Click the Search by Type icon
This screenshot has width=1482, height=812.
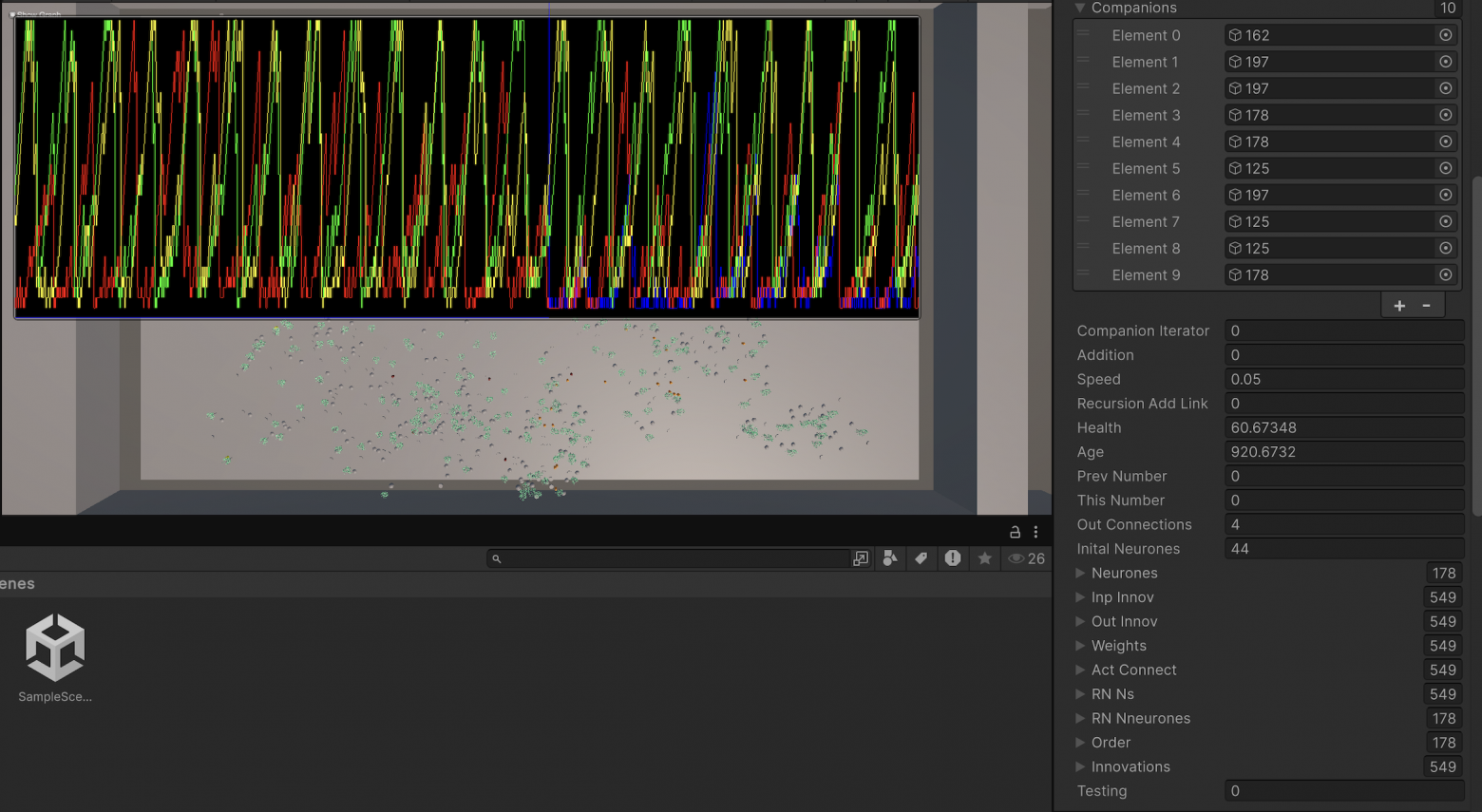pyautogui.click(x=890, y=558)
